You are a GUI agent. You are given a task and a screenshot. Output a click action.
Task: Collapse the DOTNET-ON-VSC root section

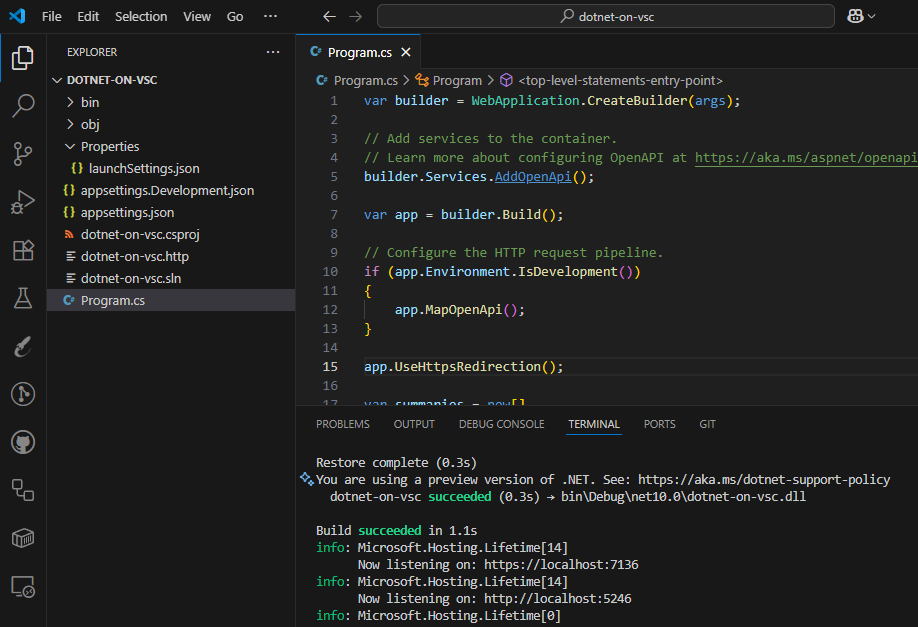[111, 80]
